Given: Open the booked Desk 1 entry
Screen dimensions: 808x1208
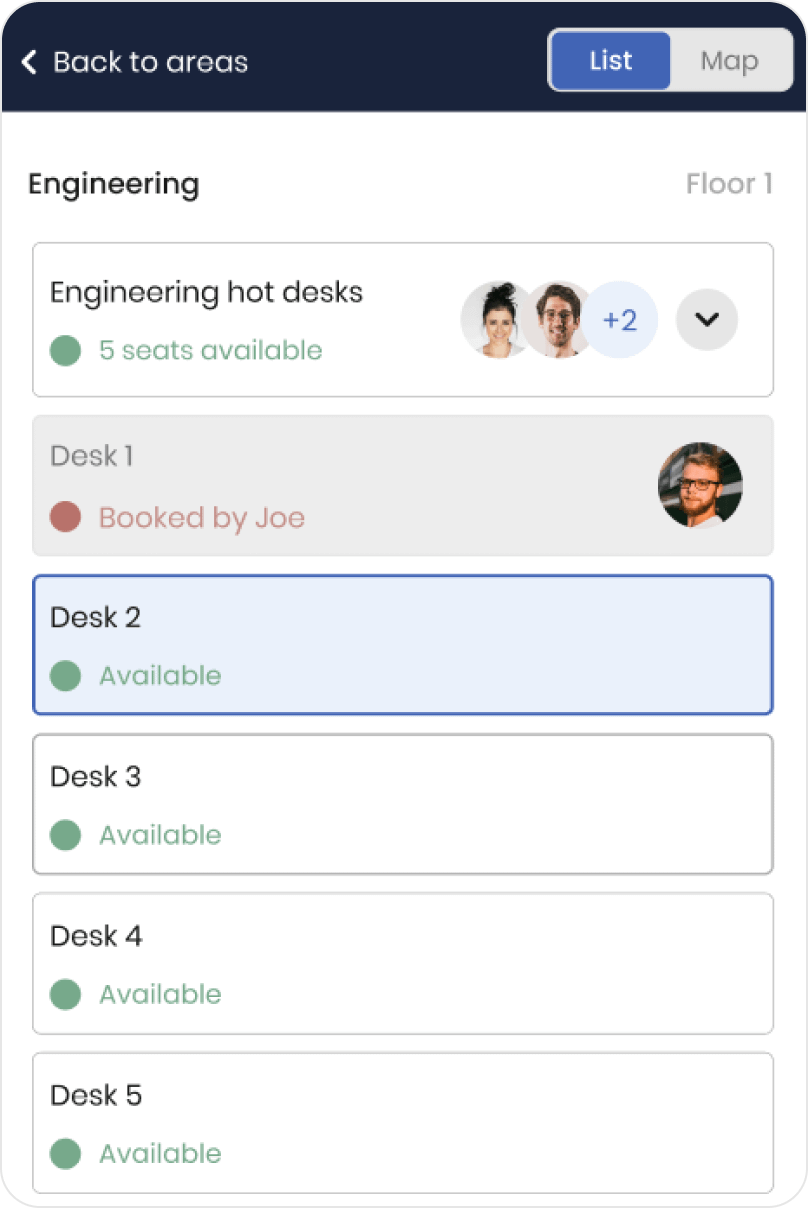Looking at the screenshot, I should (403, 486).
